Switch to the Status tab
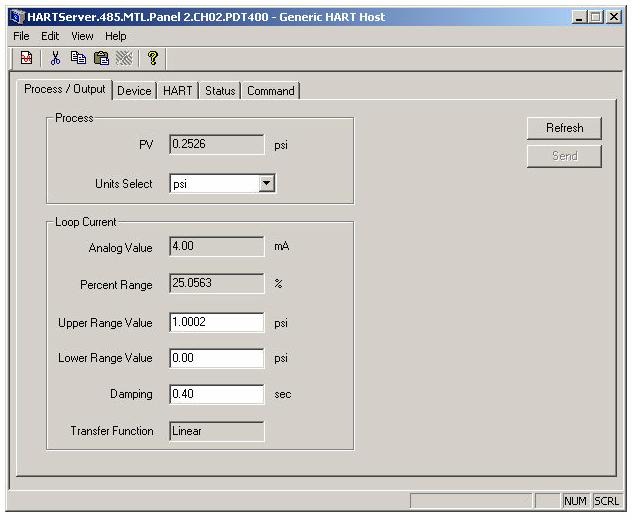632x520 pixels. point(220,91)
